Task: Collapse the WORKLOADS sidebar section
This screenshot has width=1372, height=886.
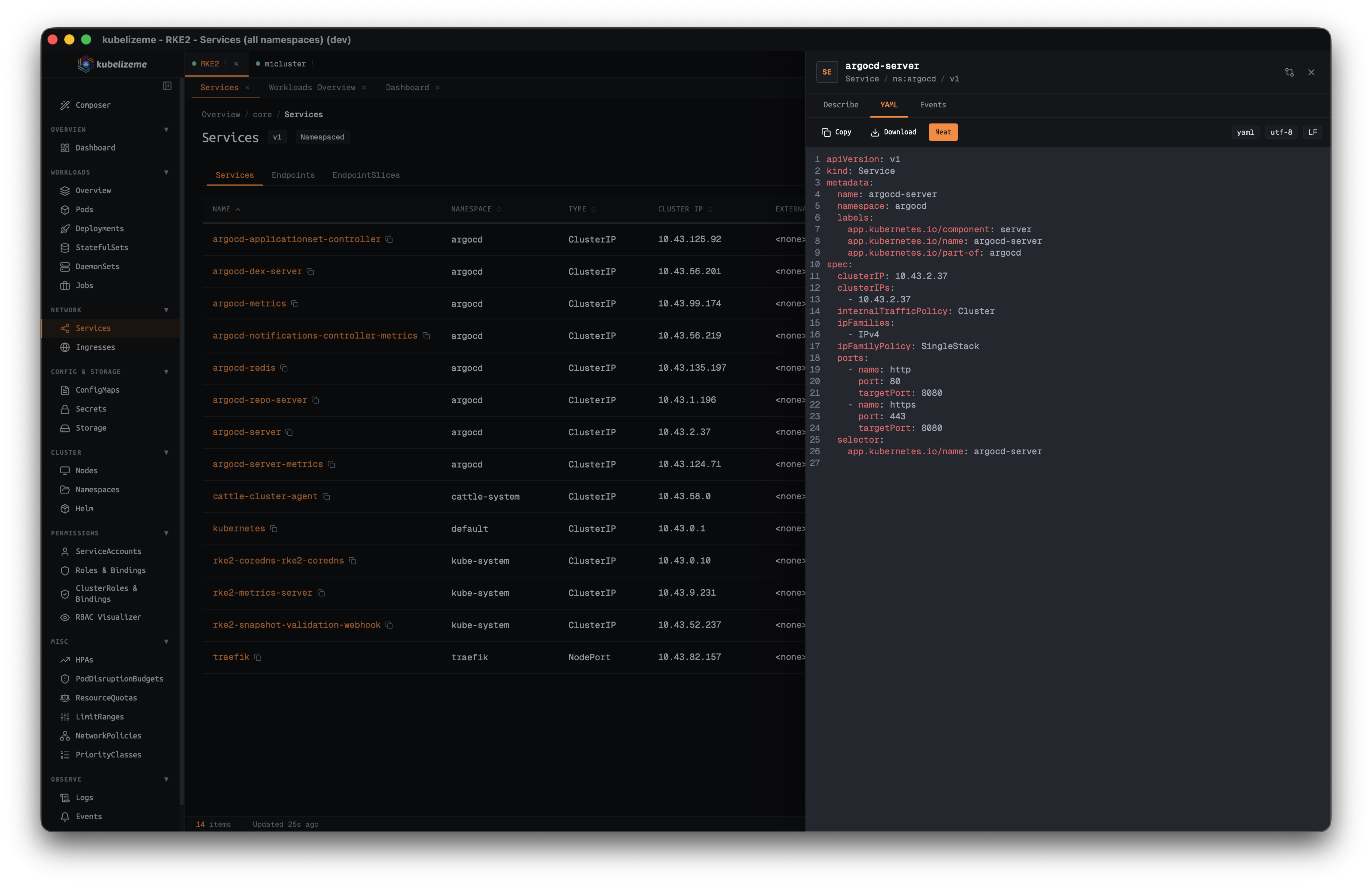Action: (x=166, y=172)
